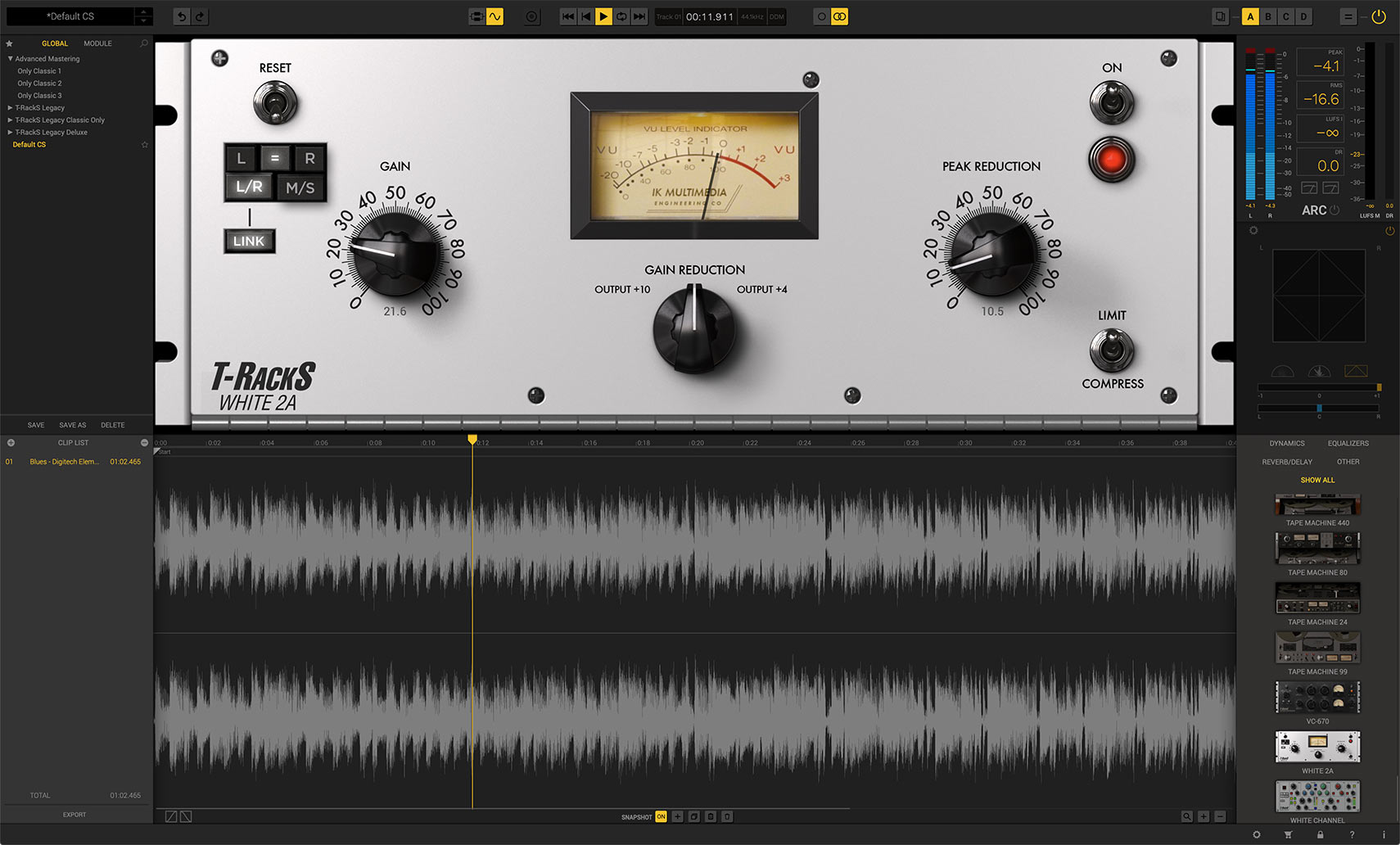Open the MODULE presets tab
1400x845 pixels.
pyautogui.click(x=97, y=43)
